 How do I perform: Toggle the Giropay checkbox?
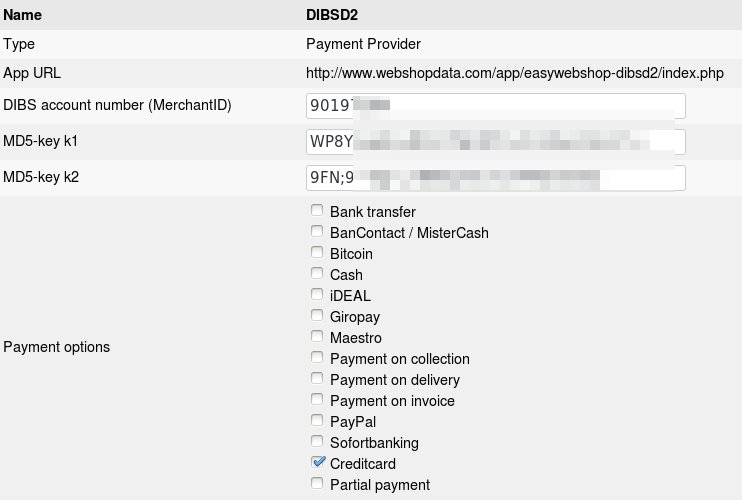[317, 316]
